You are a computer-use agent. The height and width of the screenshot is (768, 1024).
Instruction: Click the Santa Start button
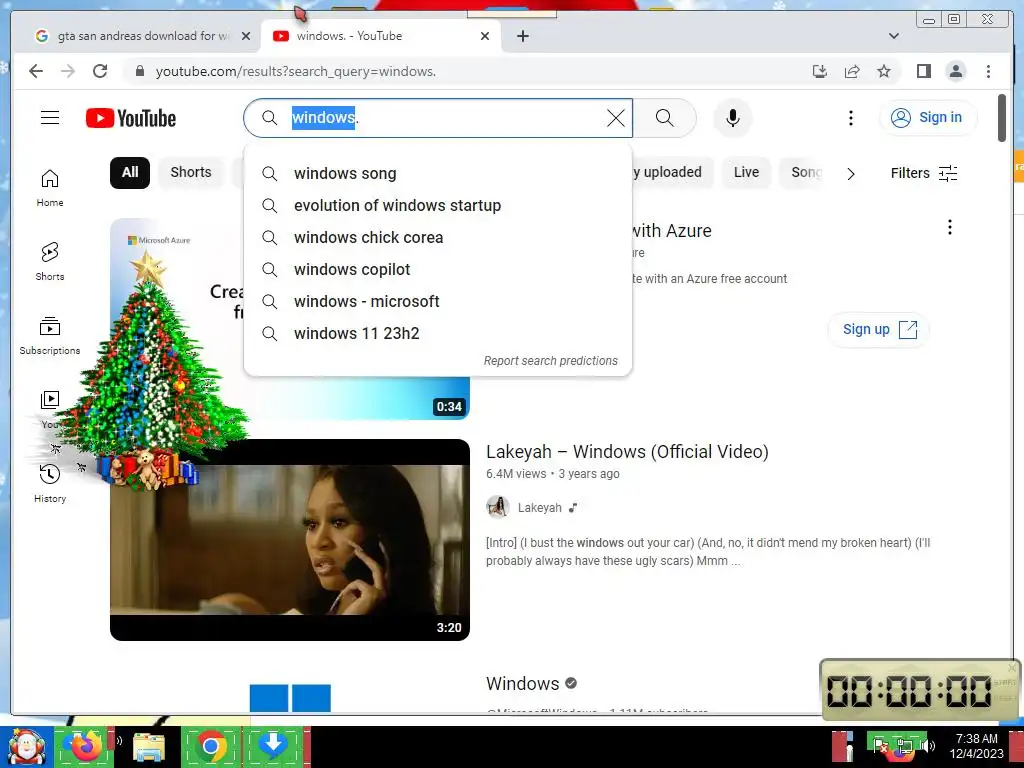26,746
